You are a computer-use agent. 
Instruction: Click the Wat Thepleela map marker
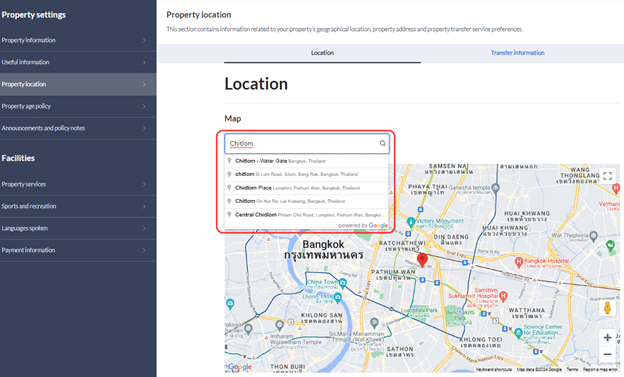pos(594,236)
